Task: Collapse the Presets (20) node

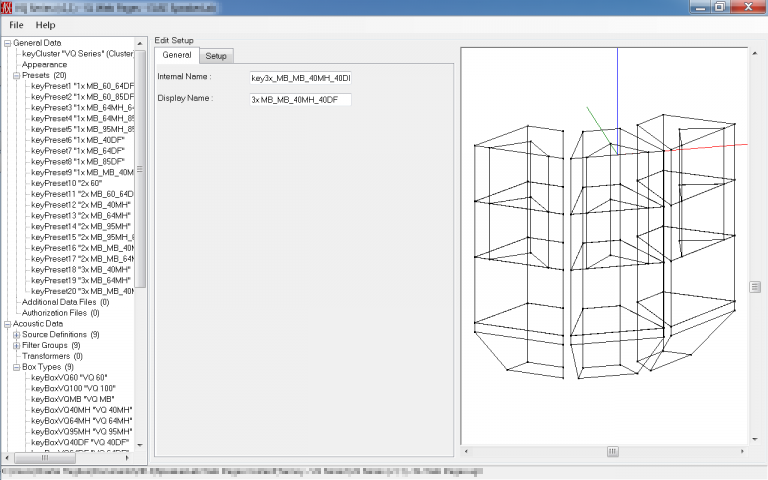Action: click(x=16, y=75)
